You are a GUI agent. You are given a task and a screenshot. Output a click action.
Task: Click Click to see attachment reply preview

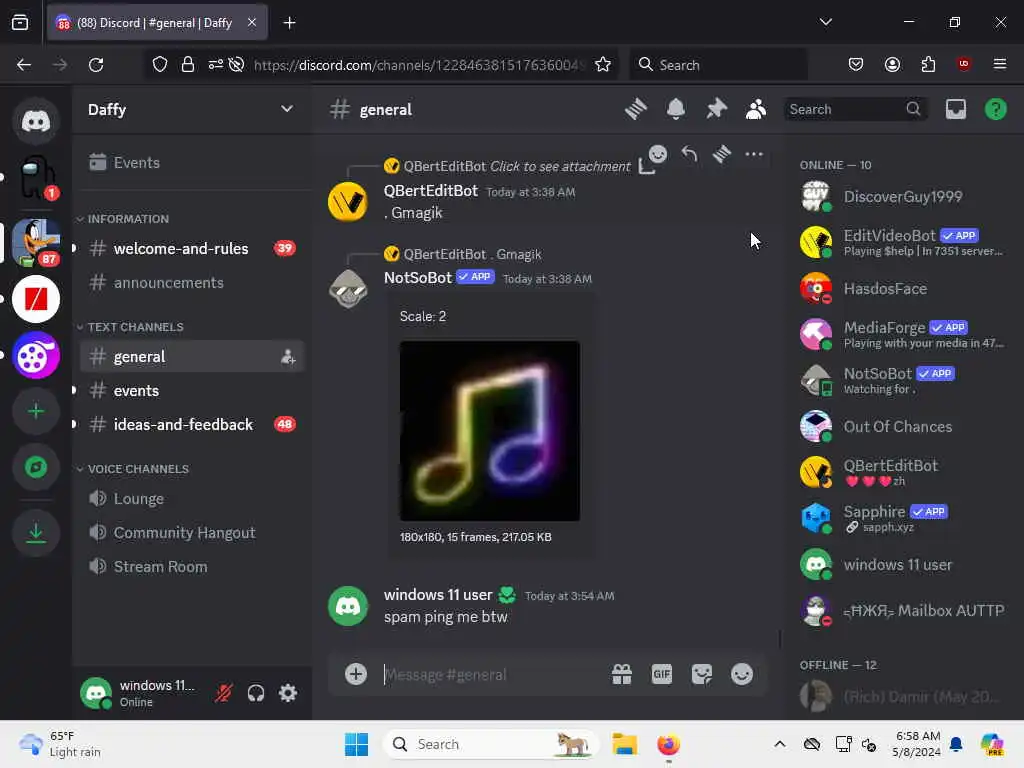click(560, 167)
